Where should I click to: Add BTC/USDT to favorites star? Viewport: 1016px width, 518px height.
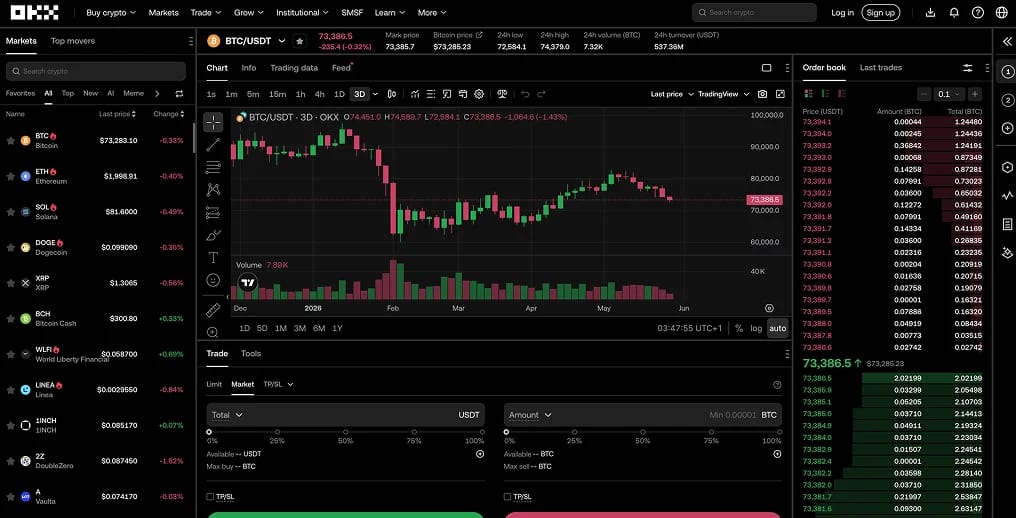pos(299,41)
